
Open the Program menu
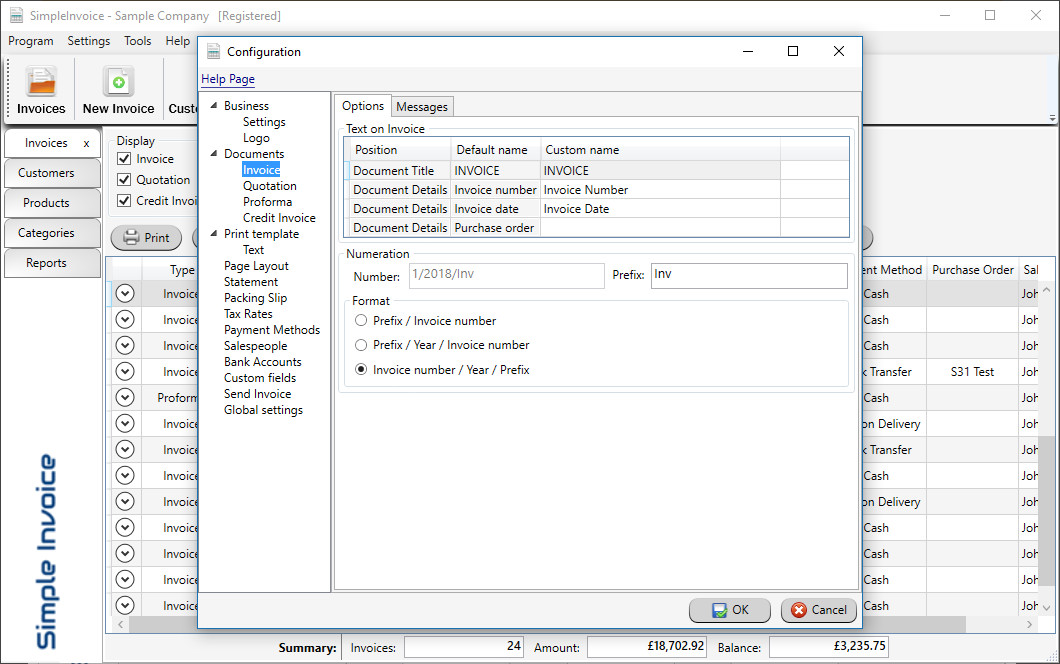[30, 41]
